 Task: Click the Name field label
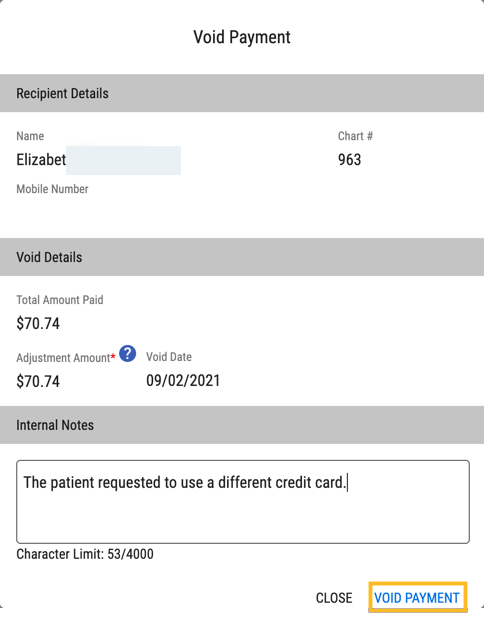[30, 136]
